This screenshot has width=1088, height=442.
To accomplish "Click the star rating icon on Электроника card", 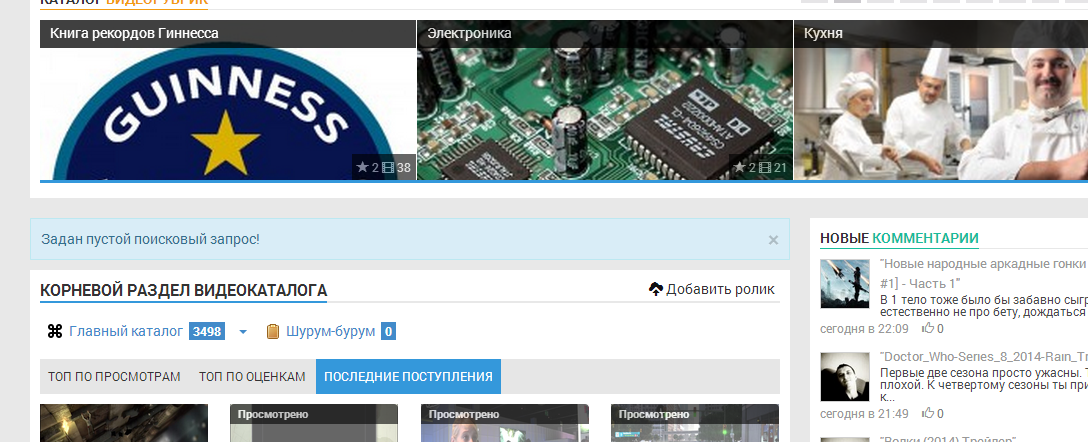I will pyautogui.click(x=739, y=167).
